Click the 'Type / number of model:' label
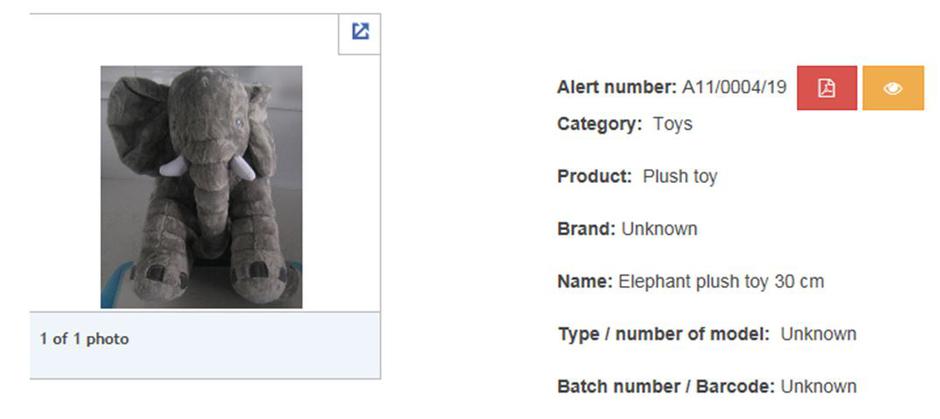The image size is (940, 419). 662,334
